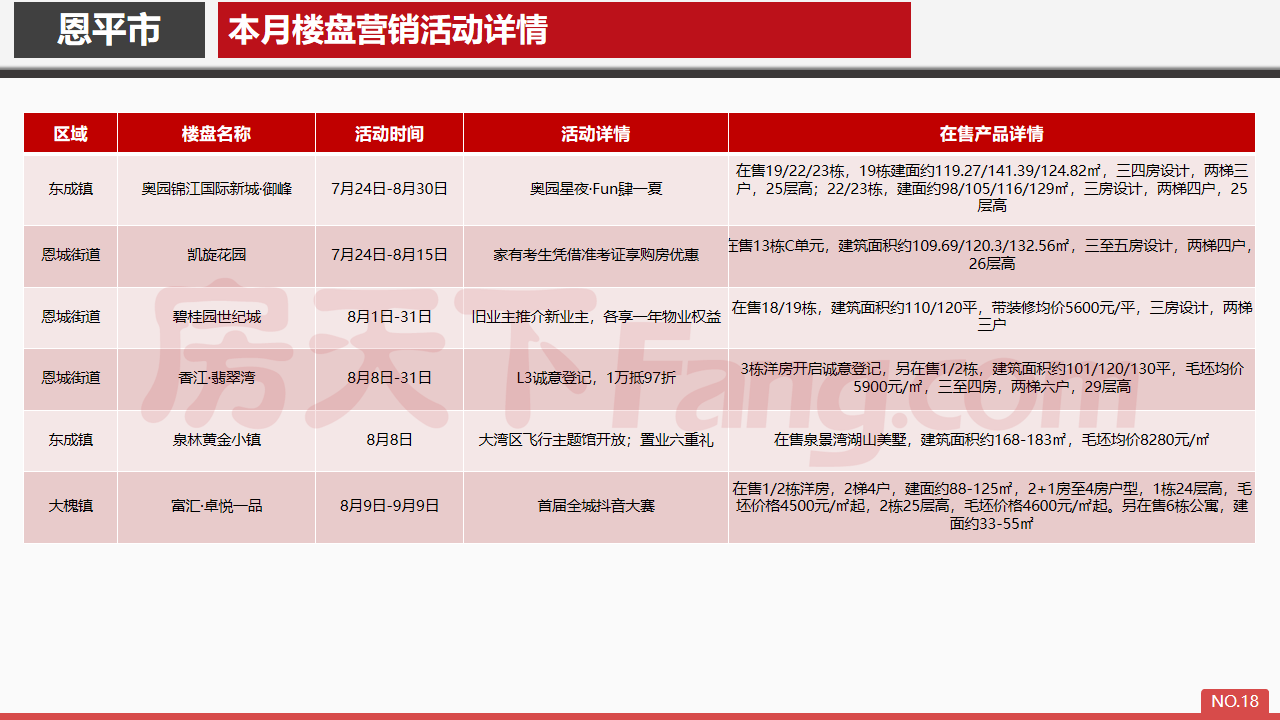Click the NO.18 page number badge

[1235, 701]
